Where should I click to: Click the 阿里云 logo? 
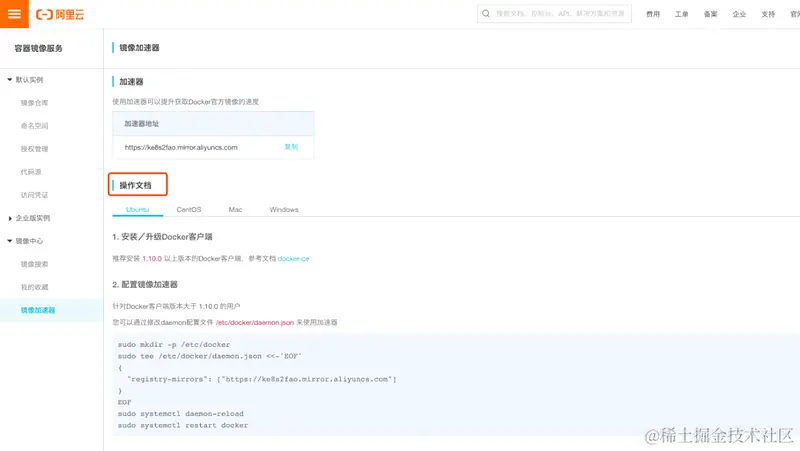click(60, 14)
